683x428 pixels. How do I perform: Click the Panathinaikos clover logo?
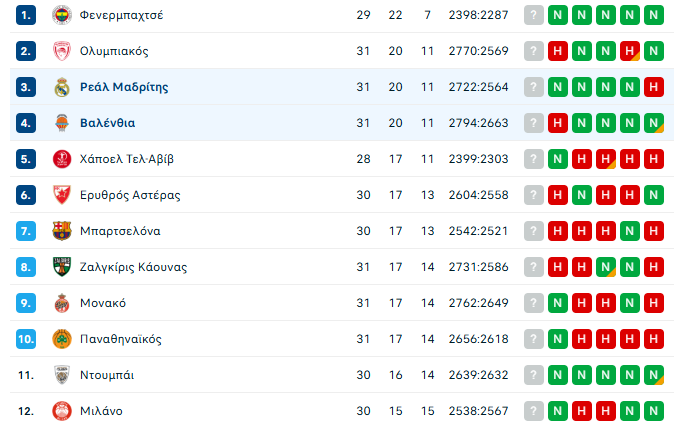(x=61, y=339)
